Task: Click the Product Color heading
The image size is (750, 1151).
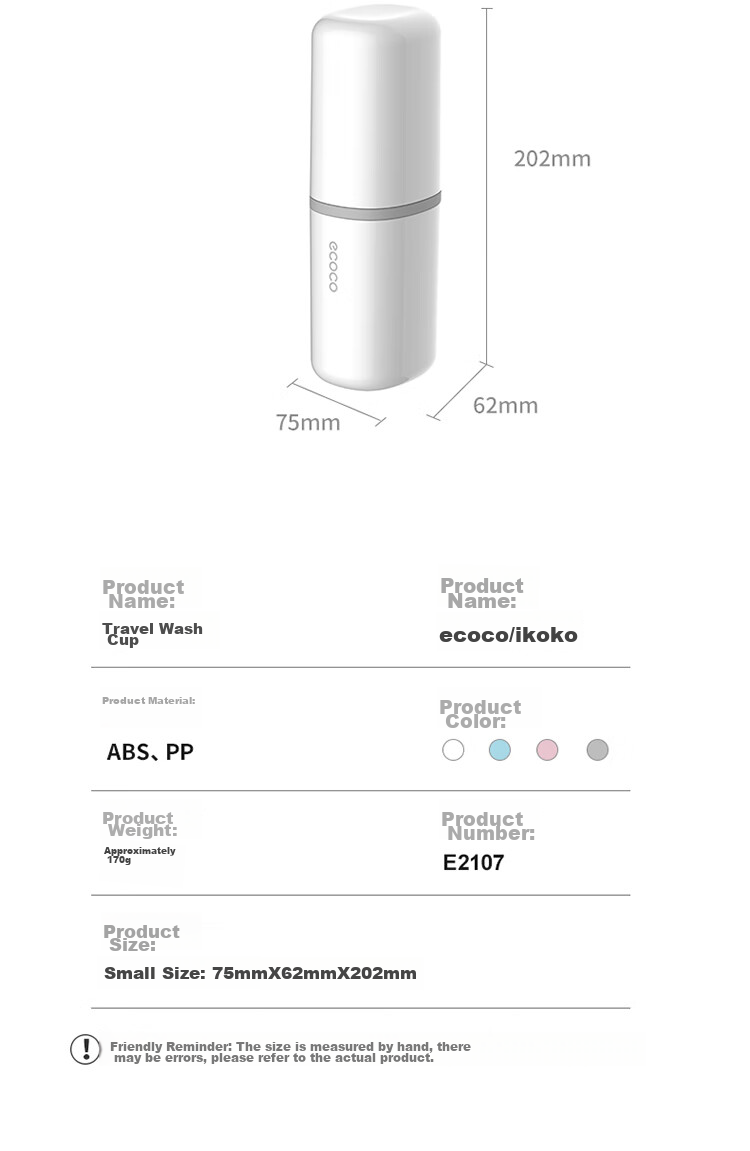Action: click(480, 714)
